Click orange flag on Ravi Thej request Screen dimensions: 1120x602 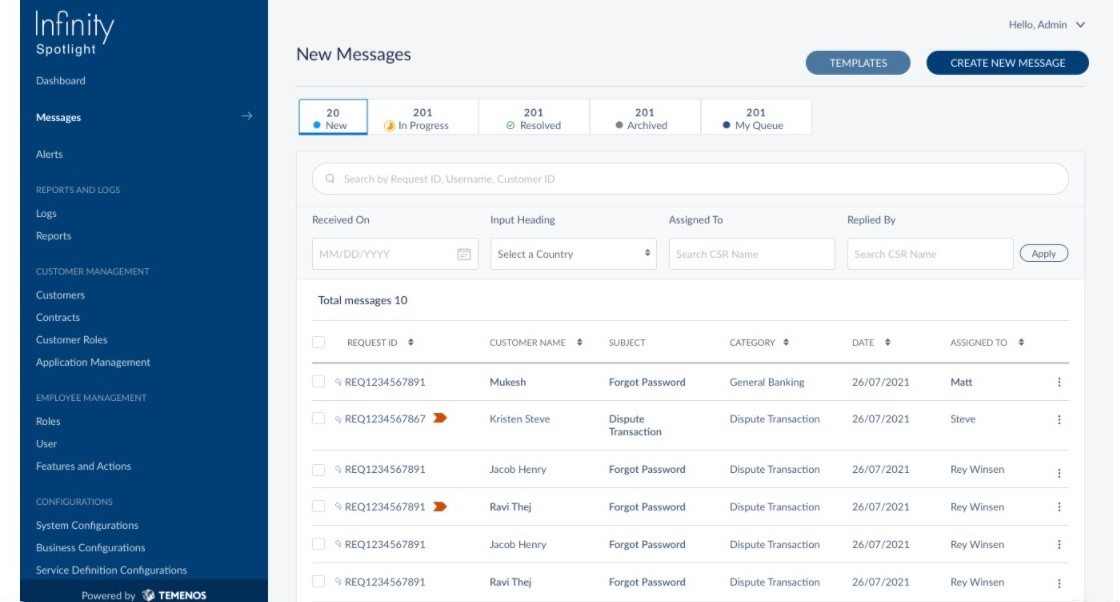439,507
